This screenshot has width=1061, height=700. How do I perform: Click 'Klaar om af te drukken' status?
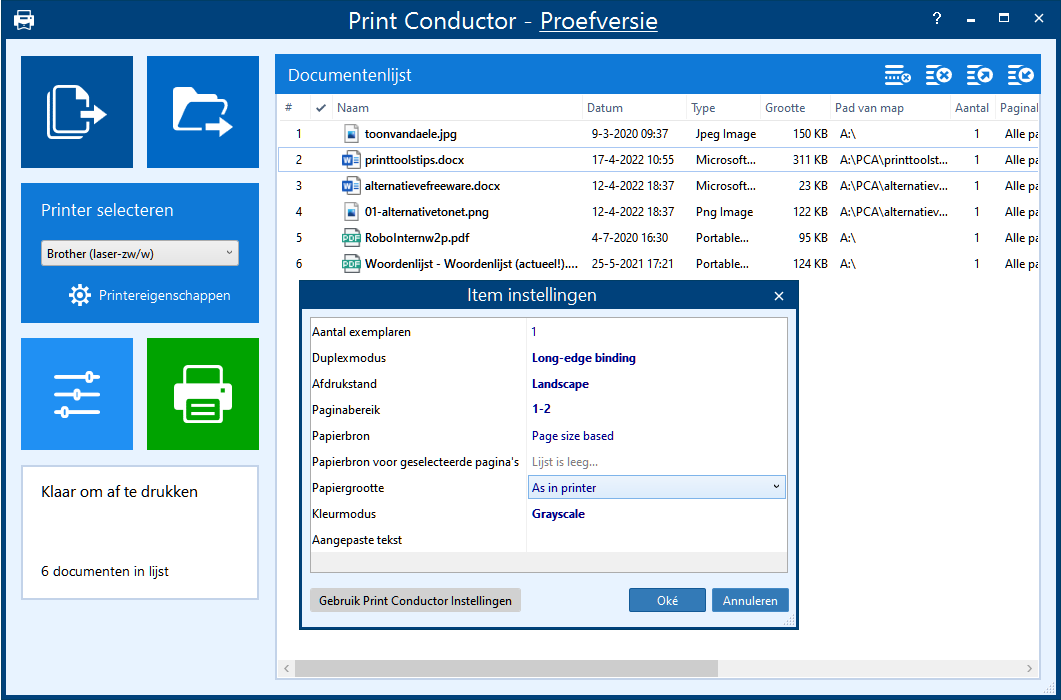click(x=120, y=491)
